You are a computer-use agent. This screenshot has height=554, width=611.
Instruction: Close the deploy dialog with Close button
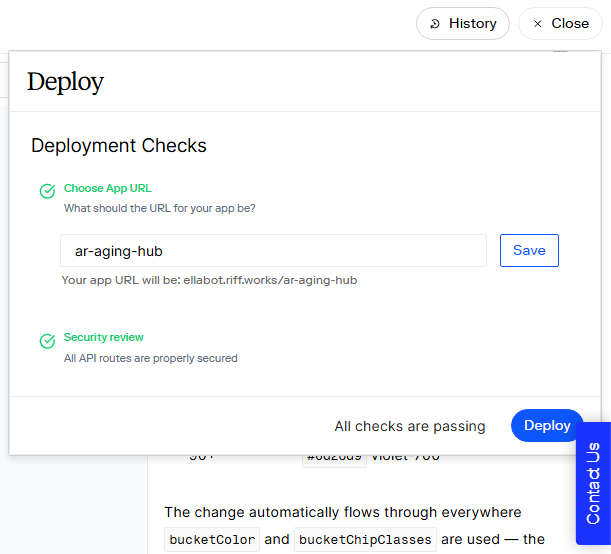(x=560, y=23)
